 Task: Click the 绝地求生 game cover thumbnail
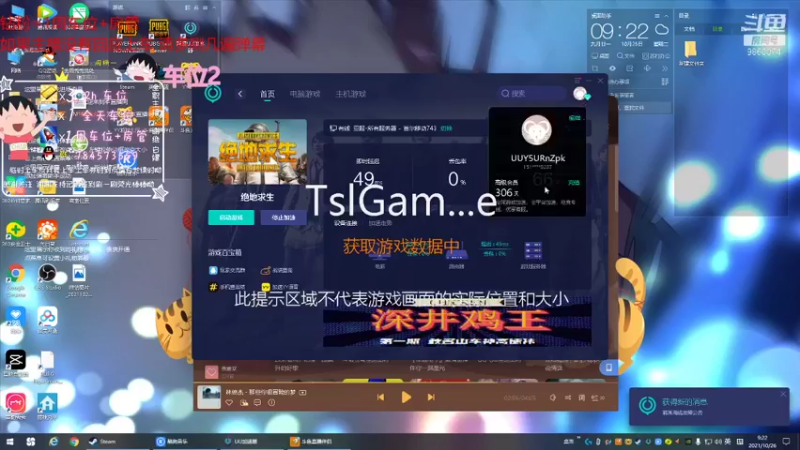(x=258, y=152)
